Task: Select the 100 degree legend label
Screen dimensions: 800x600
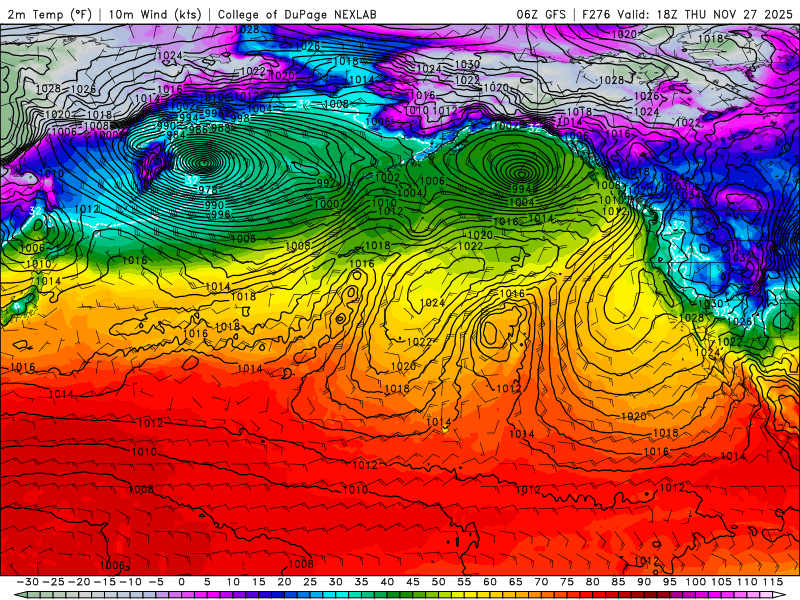Action: (x=695, y=582)
